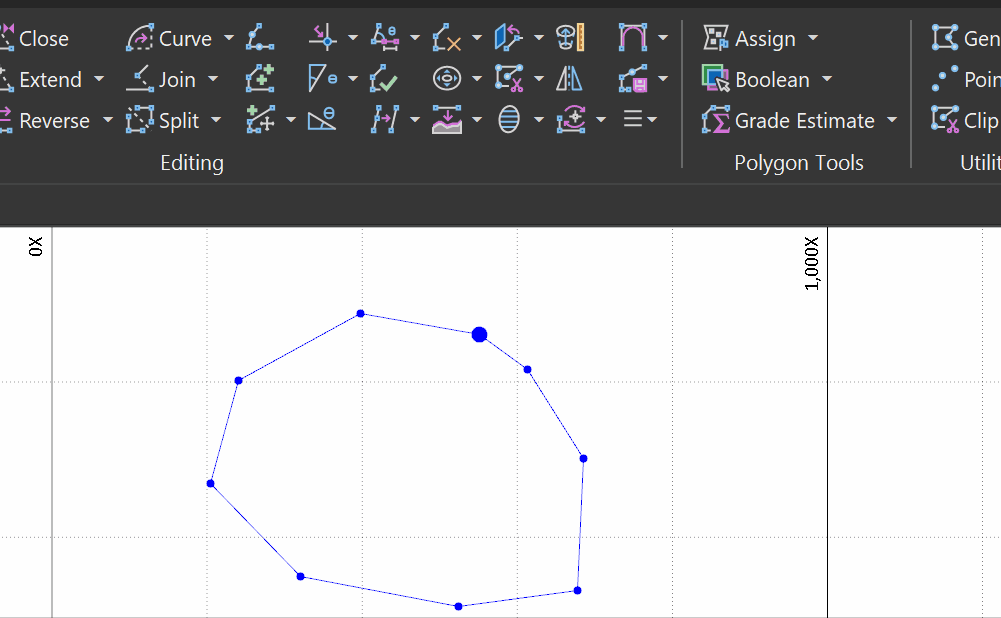This screenshot has height=618, width=1001.
Task: Open dropdown beside blue plane rotate icon
Action: click(539, 38)
